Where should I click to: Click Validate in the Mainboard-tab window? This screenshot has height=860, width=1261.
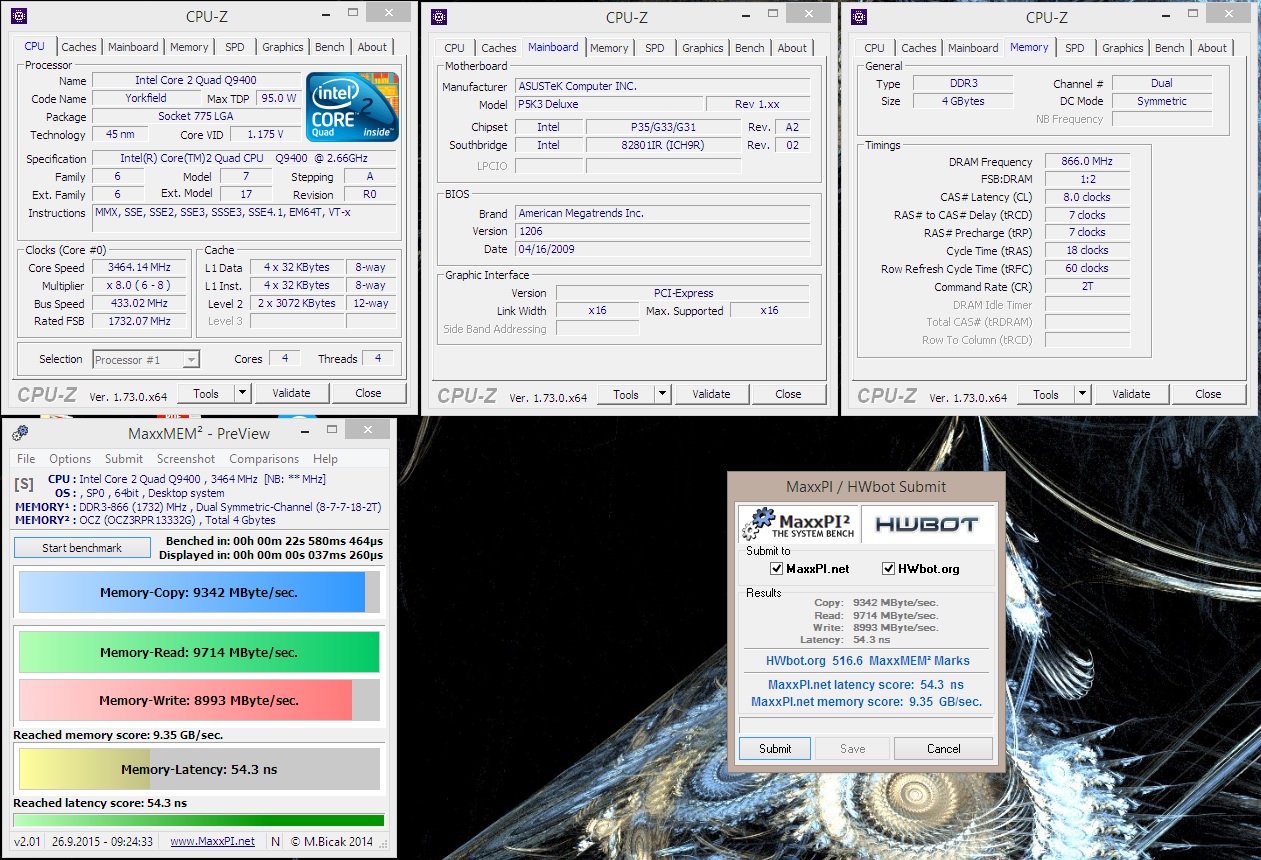[711, 394]
